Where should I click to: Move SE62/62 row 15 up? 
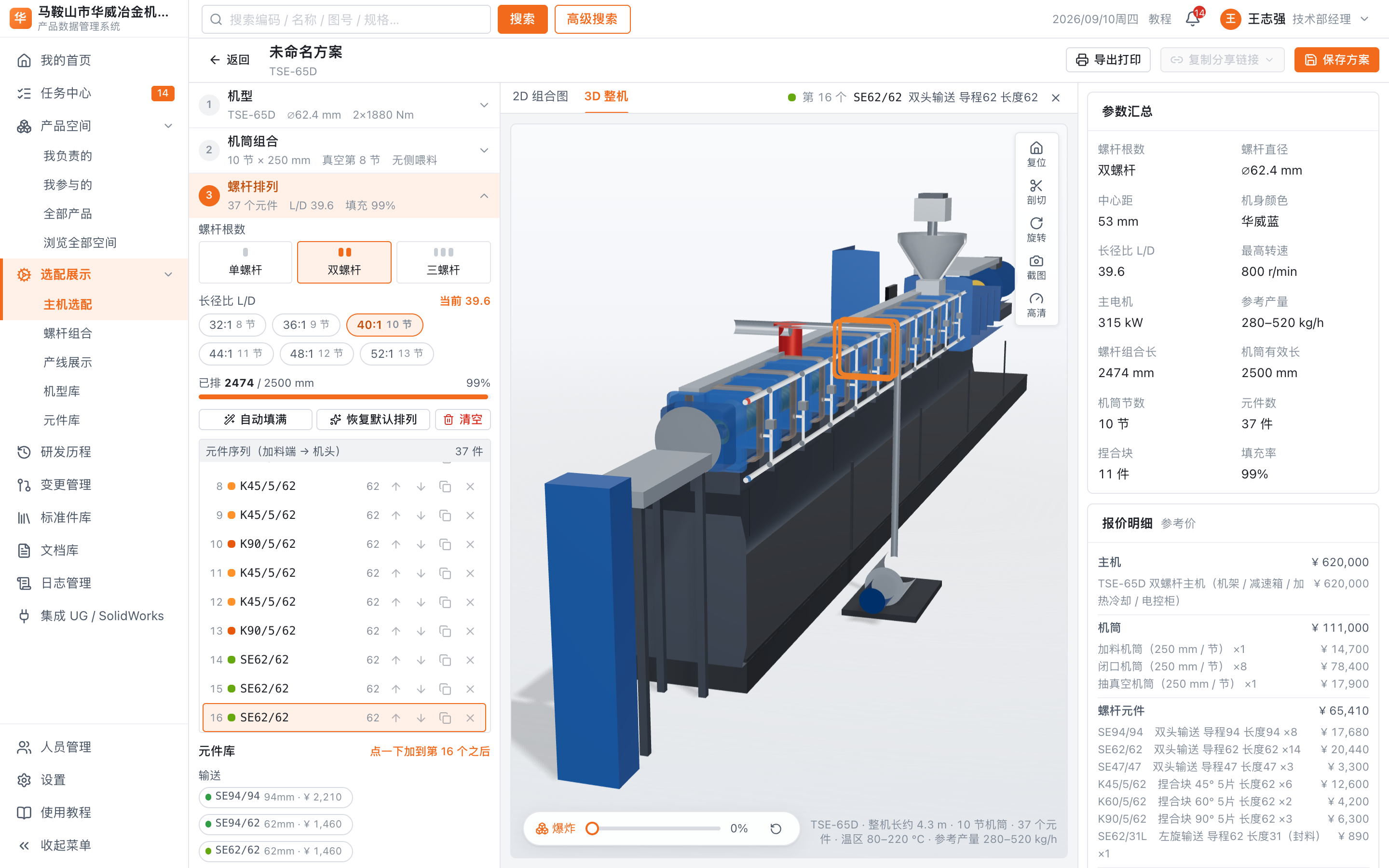tap(396, 689)
